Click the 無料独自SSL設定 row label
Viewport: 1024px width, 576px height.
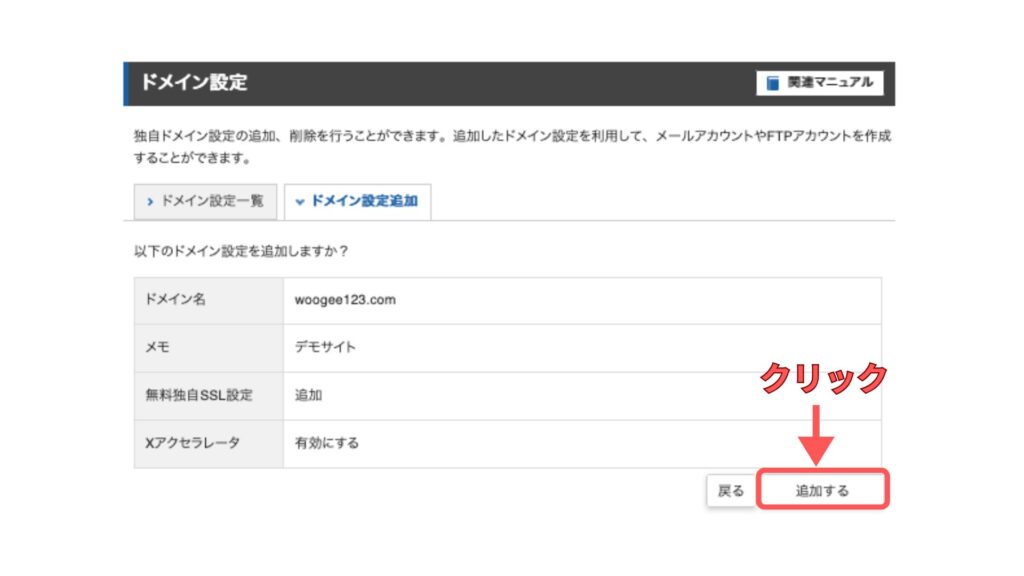pyautogui.click(x=199, y=395)
